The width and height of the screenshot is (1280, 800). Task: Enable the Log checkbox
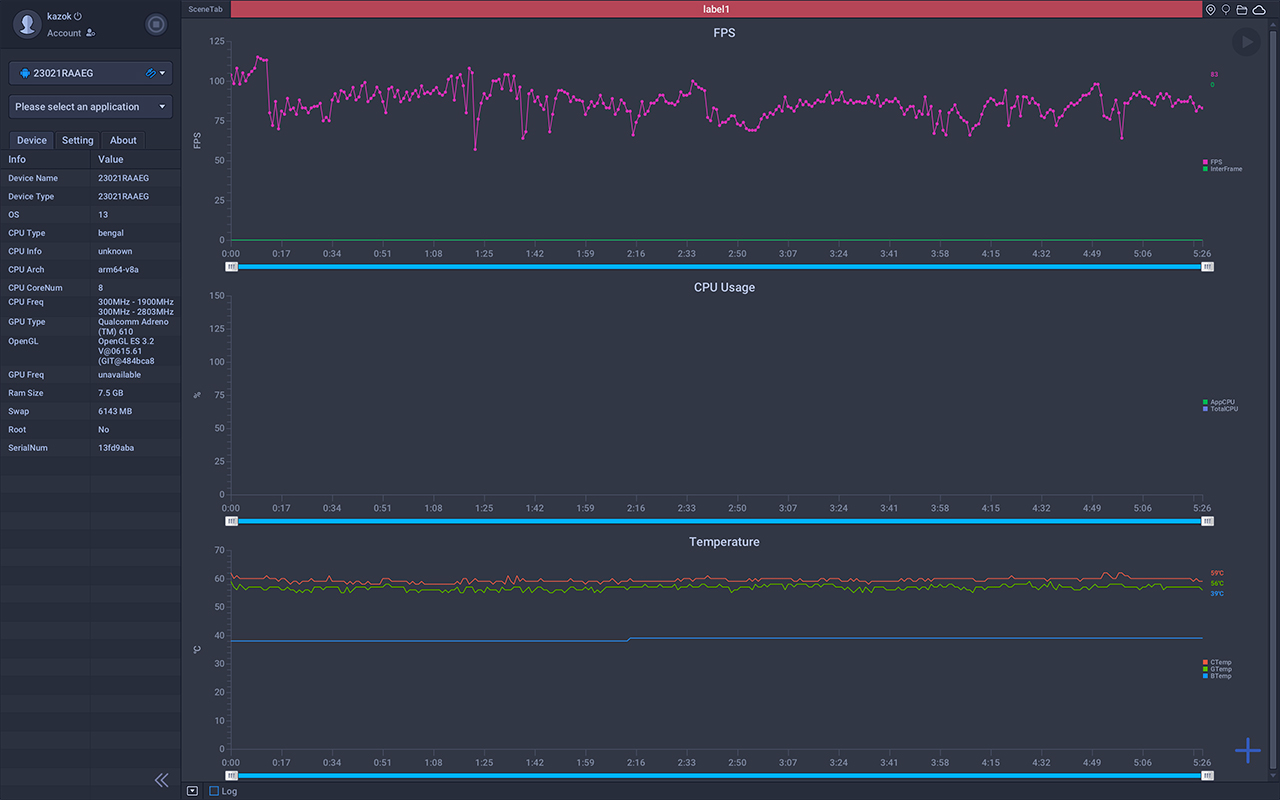214,791
